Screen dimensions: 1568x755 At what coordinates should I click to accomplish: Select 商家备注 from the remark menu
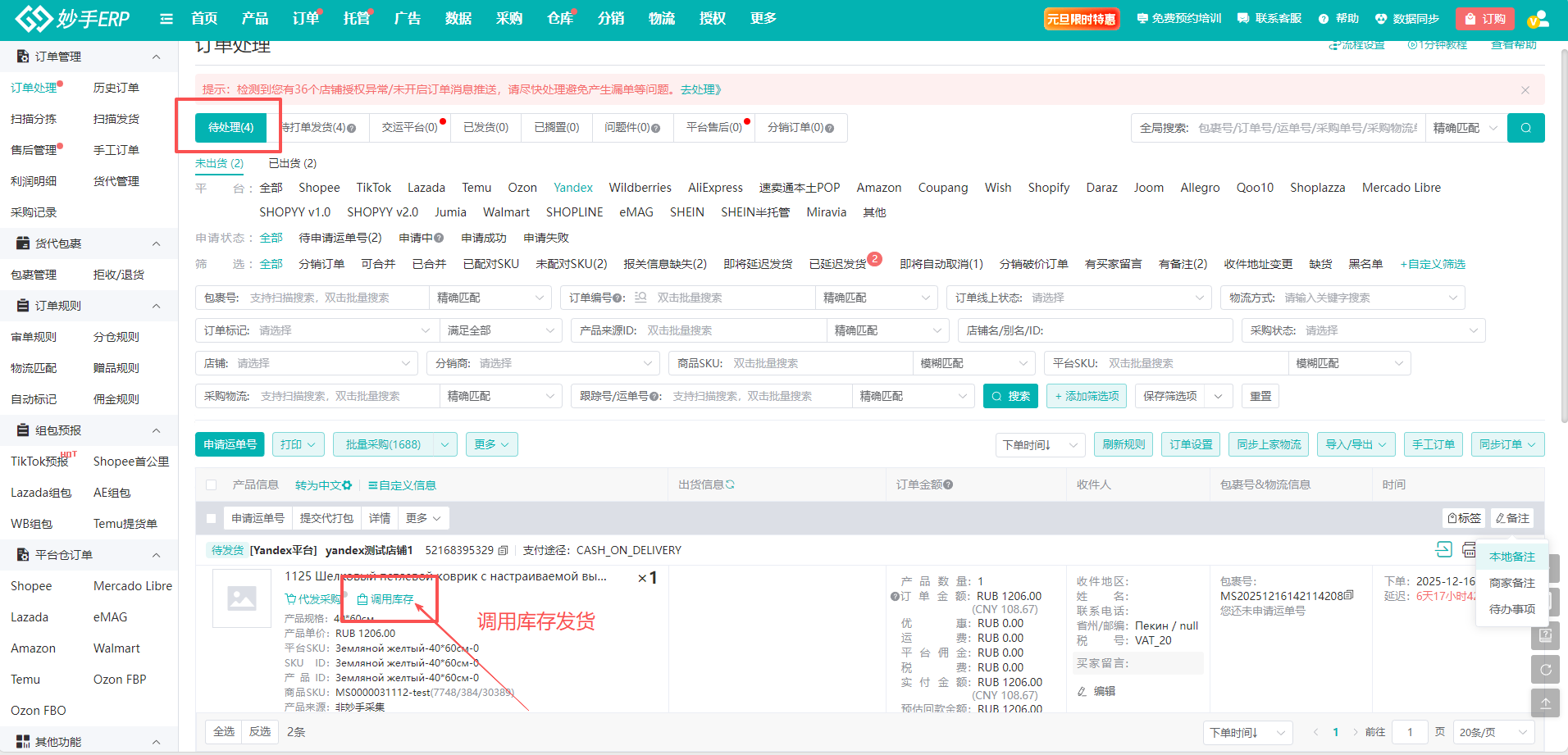pos(1511,583)
